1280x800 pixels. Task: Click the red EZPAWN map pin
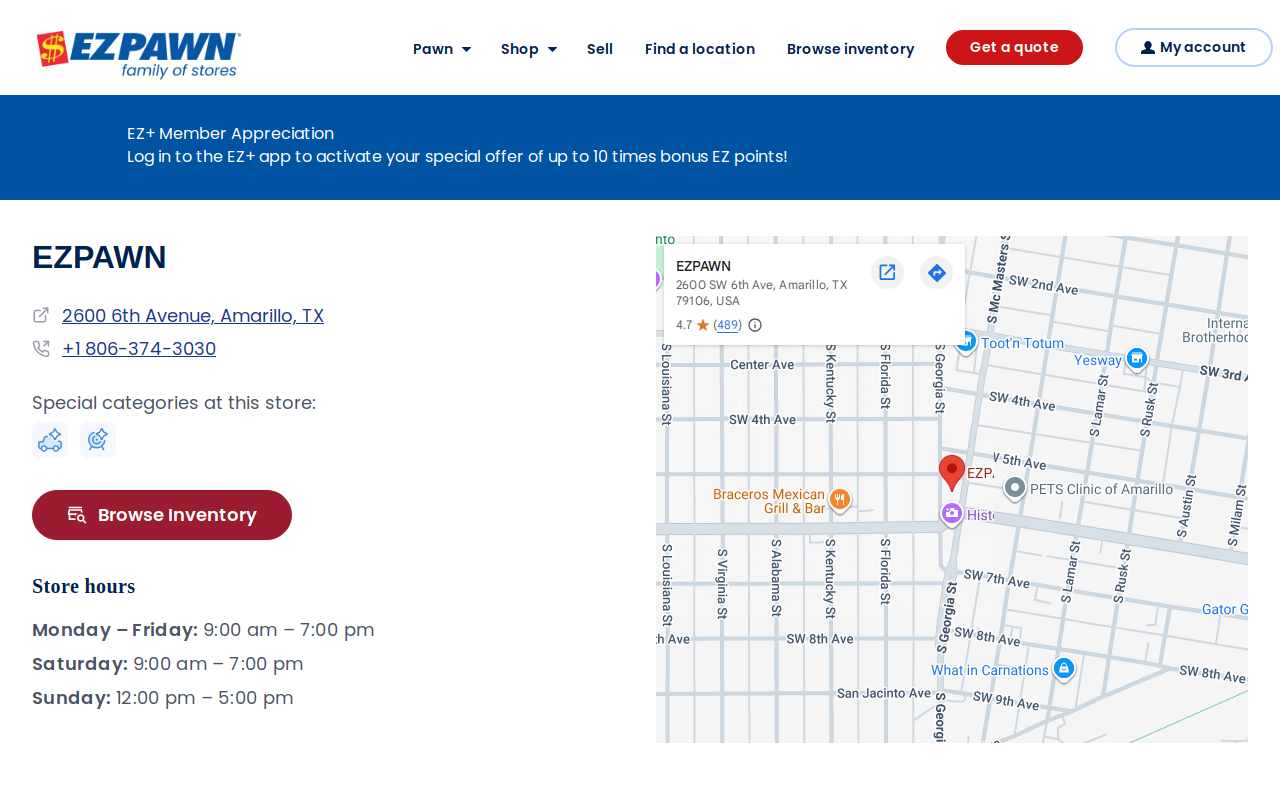tap(952, 472)
